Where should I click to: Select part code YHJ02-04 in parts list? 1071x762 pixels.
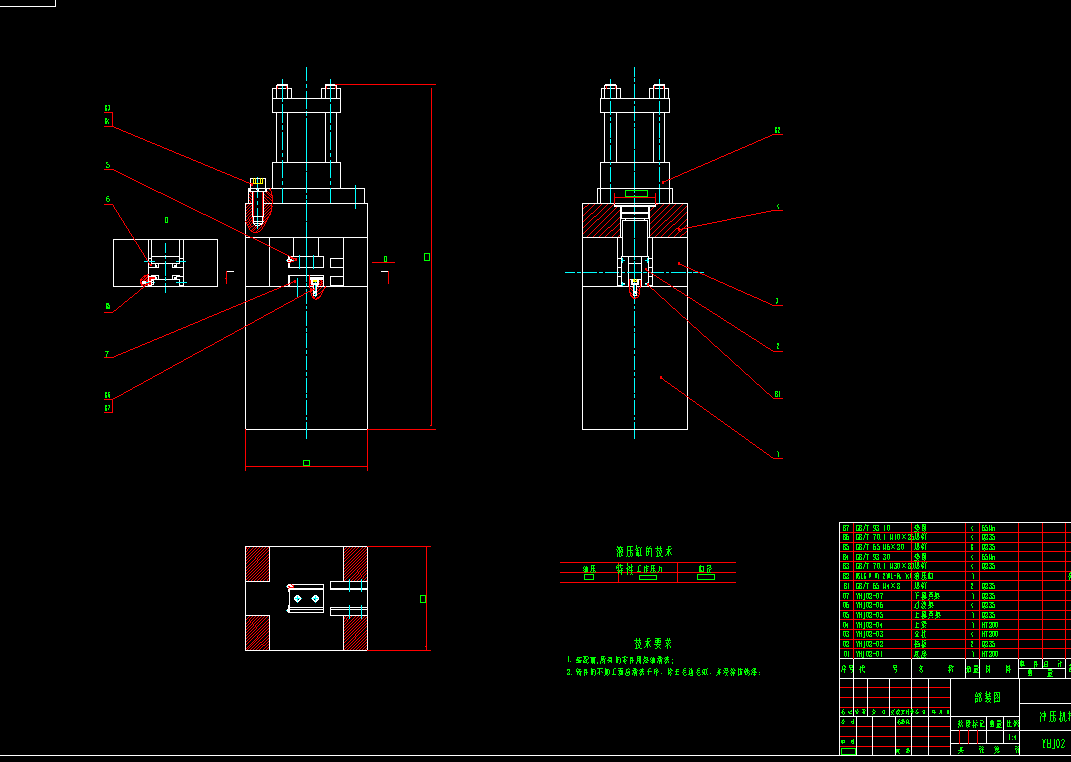click(x=869, y=625)
